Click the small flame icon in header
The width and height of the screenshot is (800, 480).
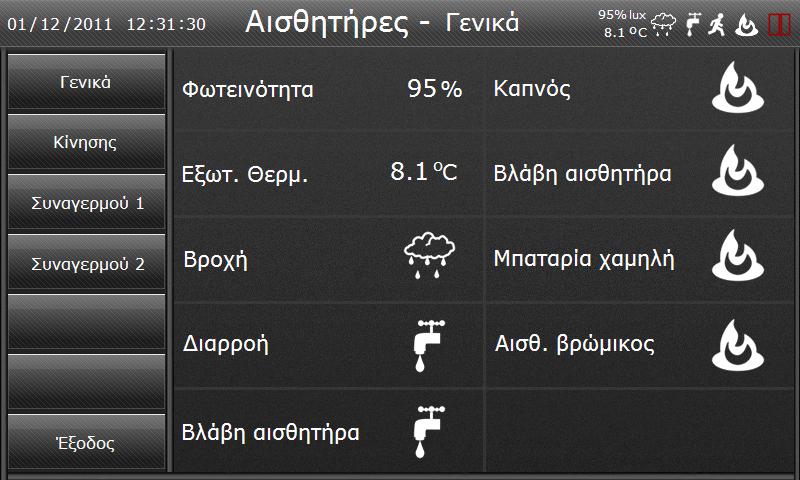pyautogui.click(x=746, y=24)
